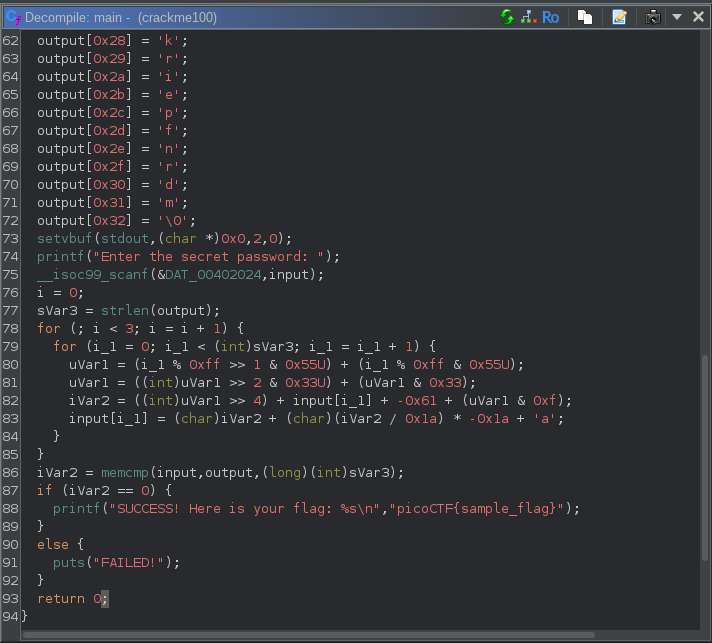
Task: Select output[0x32] on line 72
Action: [x=84, y=221]
